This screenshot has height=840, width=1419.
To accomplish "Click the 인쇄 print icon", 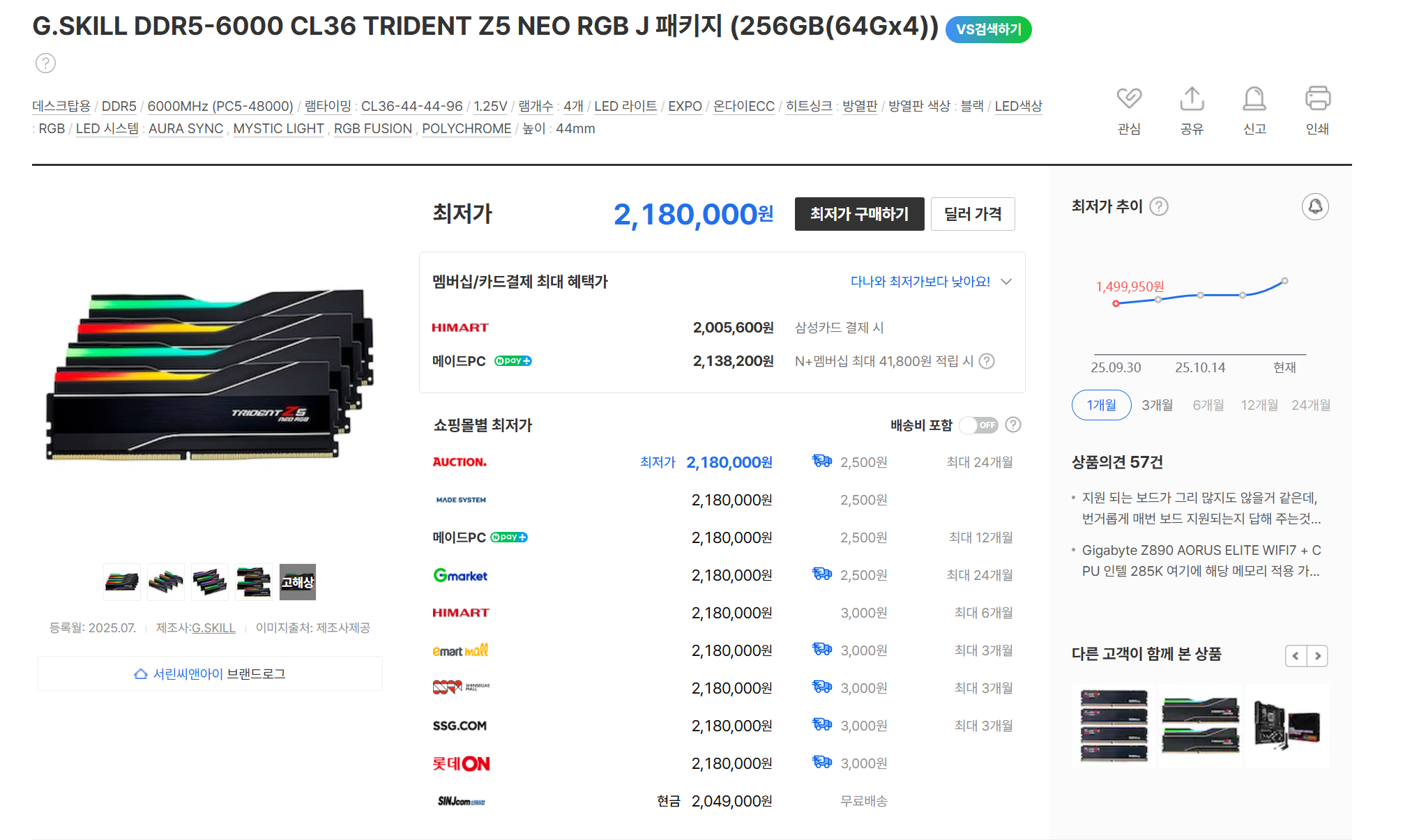I will (x=1317, y=99).
